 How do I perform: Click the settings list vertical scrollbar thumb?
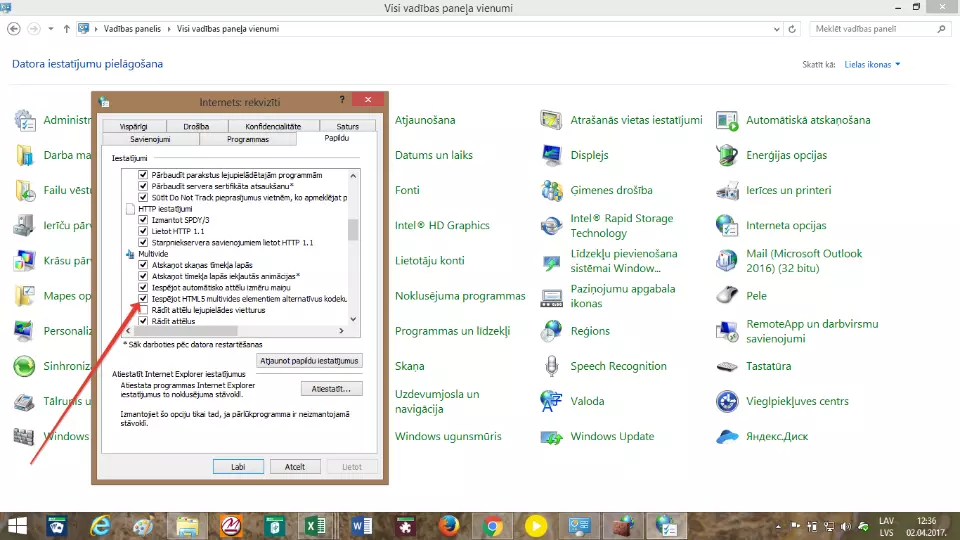tap(353, 230)
